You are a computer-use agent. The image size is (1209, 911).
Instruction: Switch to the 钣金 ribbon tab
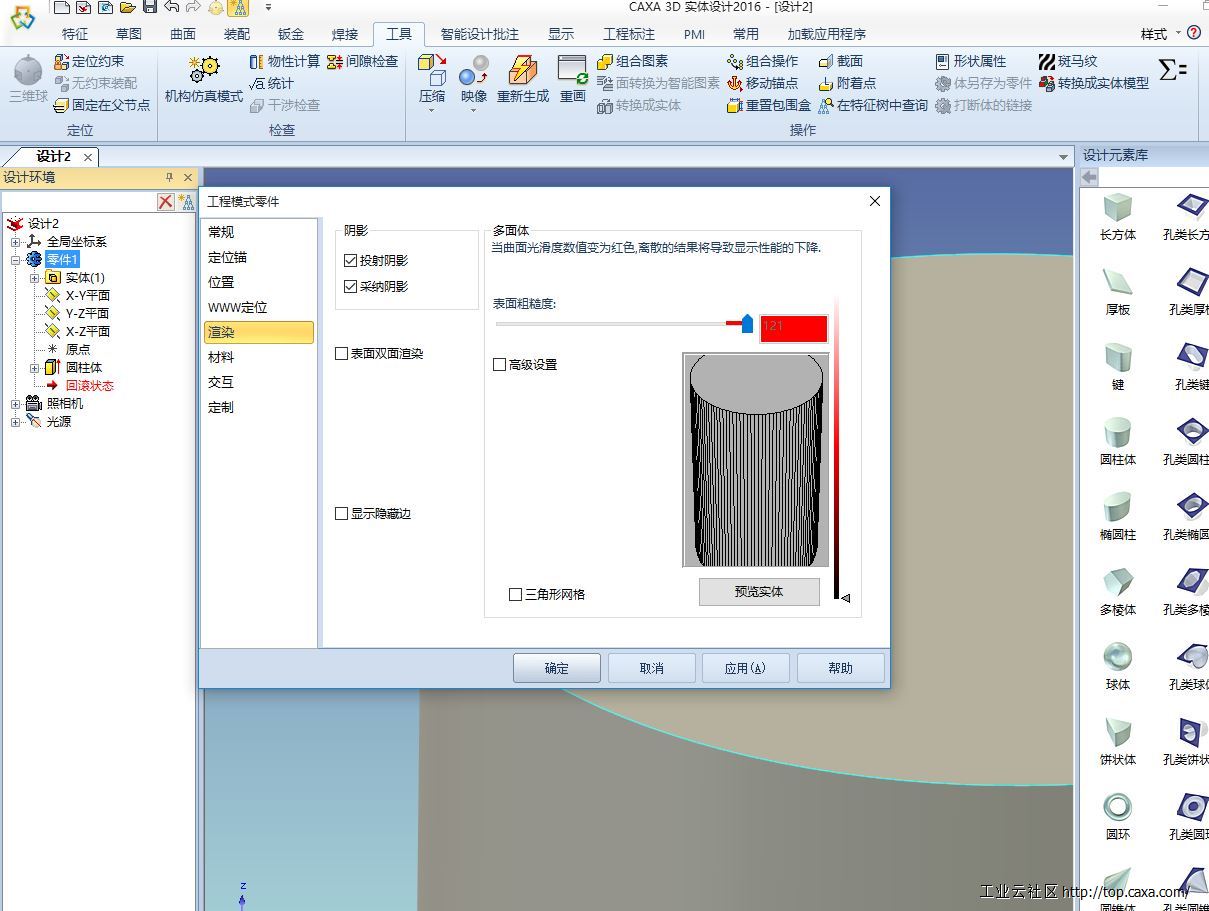pyautogui.click(x=290, y=34)
